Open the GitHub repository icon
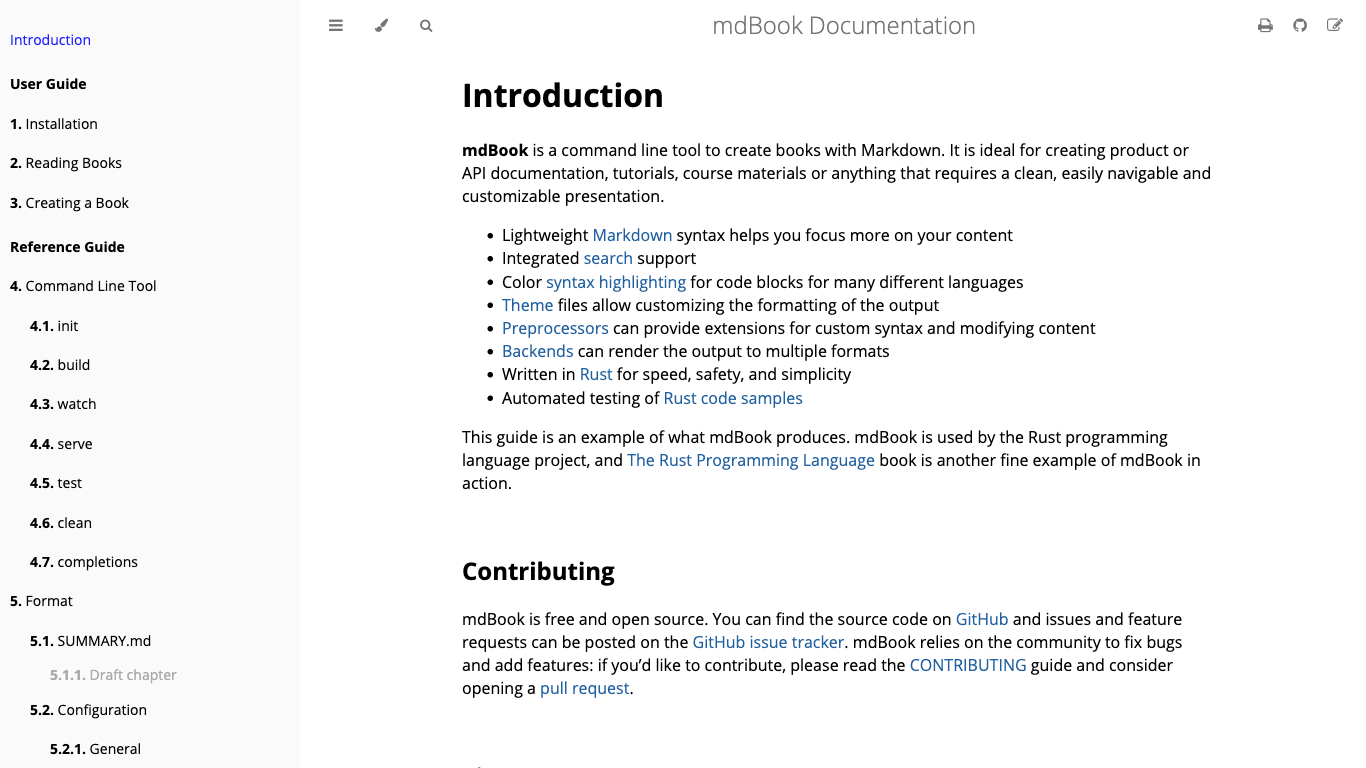 pyautogui.click(x=1300, y=26)
